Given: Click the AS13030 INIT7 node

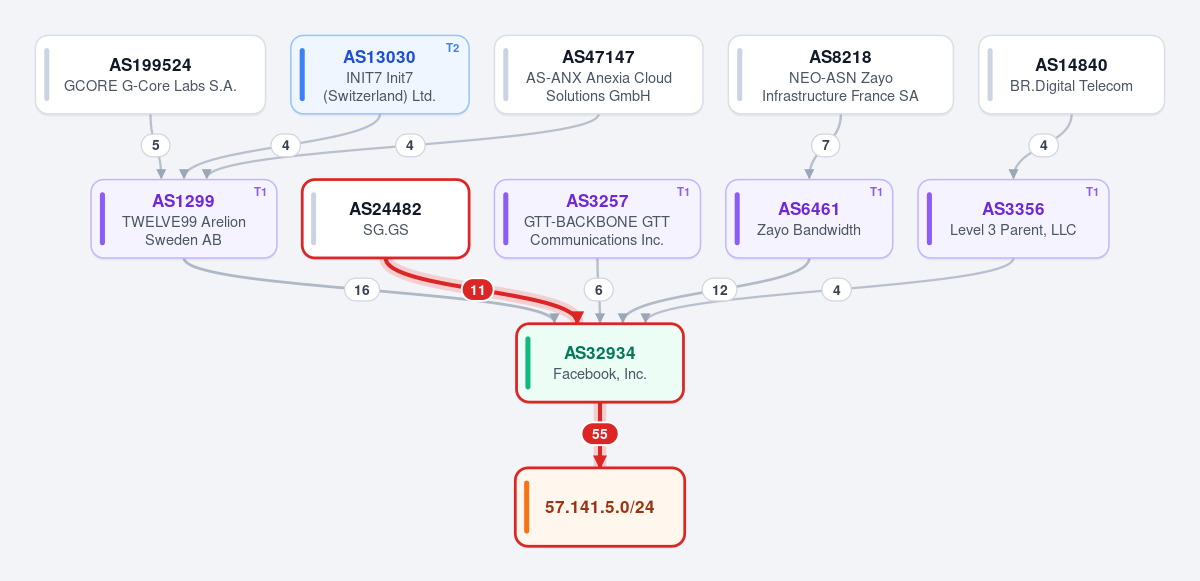Looking at the screenshot, I should (x=379, y=75).
